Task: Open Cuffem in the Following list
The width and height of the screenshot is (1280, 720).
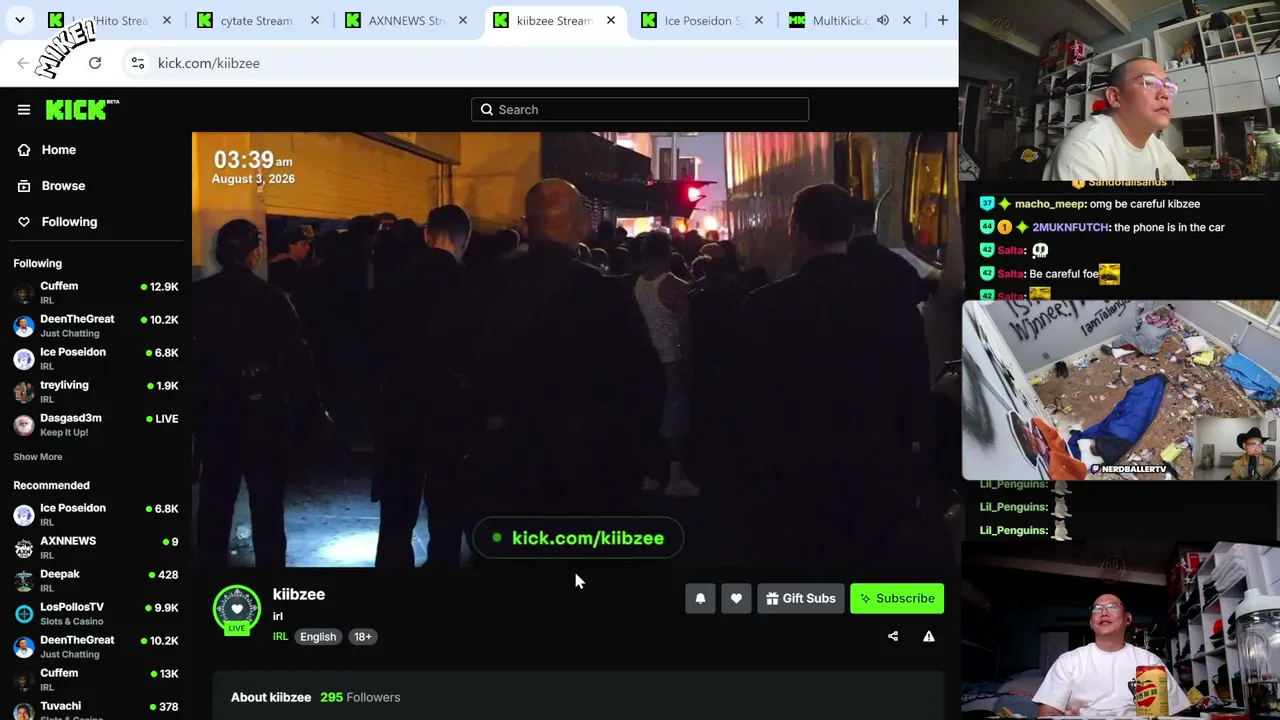Action: tap(96, 293)
